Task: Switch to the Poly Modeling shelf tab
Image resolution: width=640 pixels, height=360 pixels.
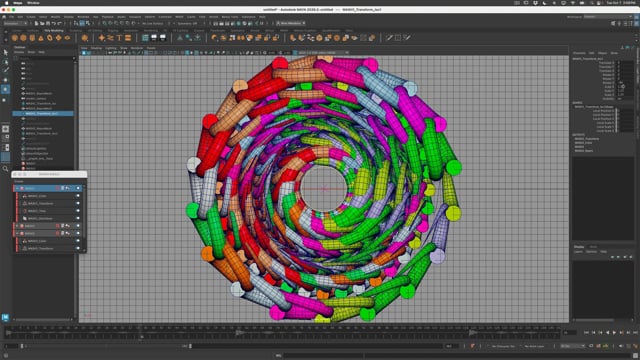Action: (x=54, y=31)
